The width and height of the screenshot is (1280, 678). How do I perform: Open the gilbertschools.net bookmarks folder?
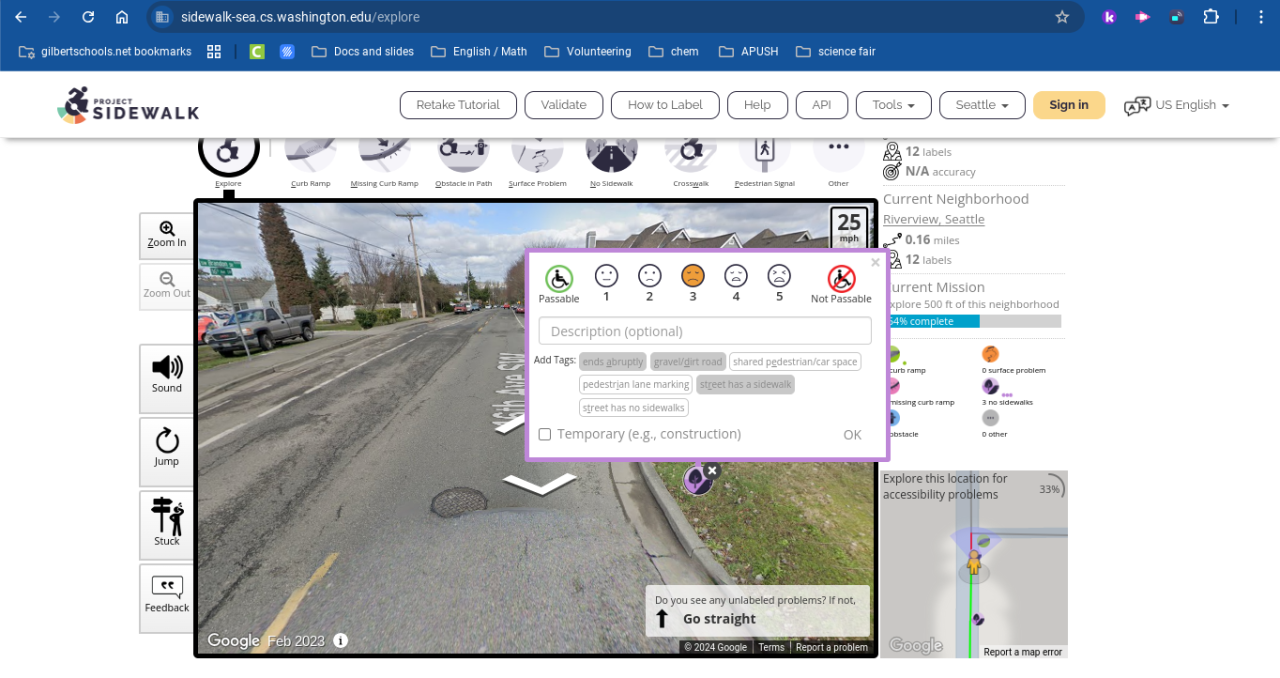click(x=105, y=52)
